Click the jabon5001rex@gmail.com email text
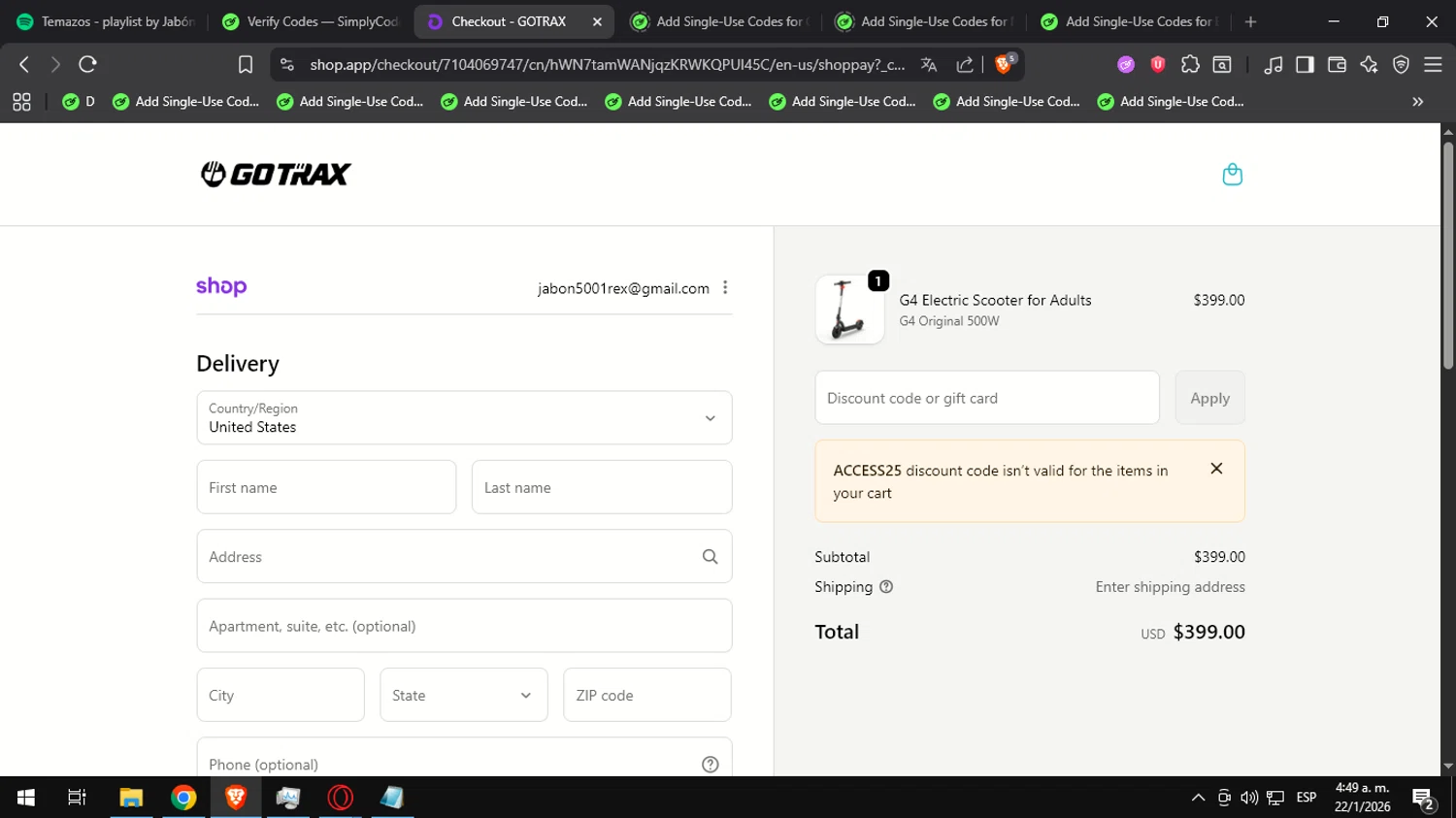The width and height of the screenshot is (1456, 818). point(623,288)
